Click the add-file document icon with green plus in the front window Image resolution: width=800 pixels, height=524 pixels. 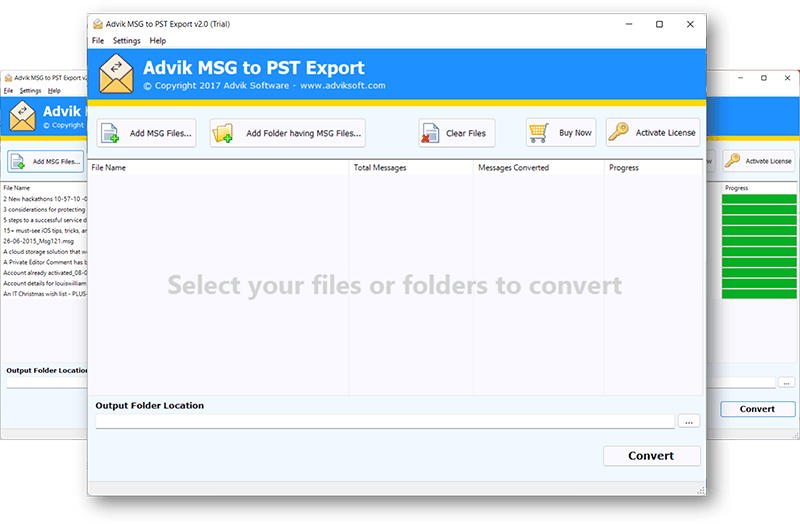point(110,133)
